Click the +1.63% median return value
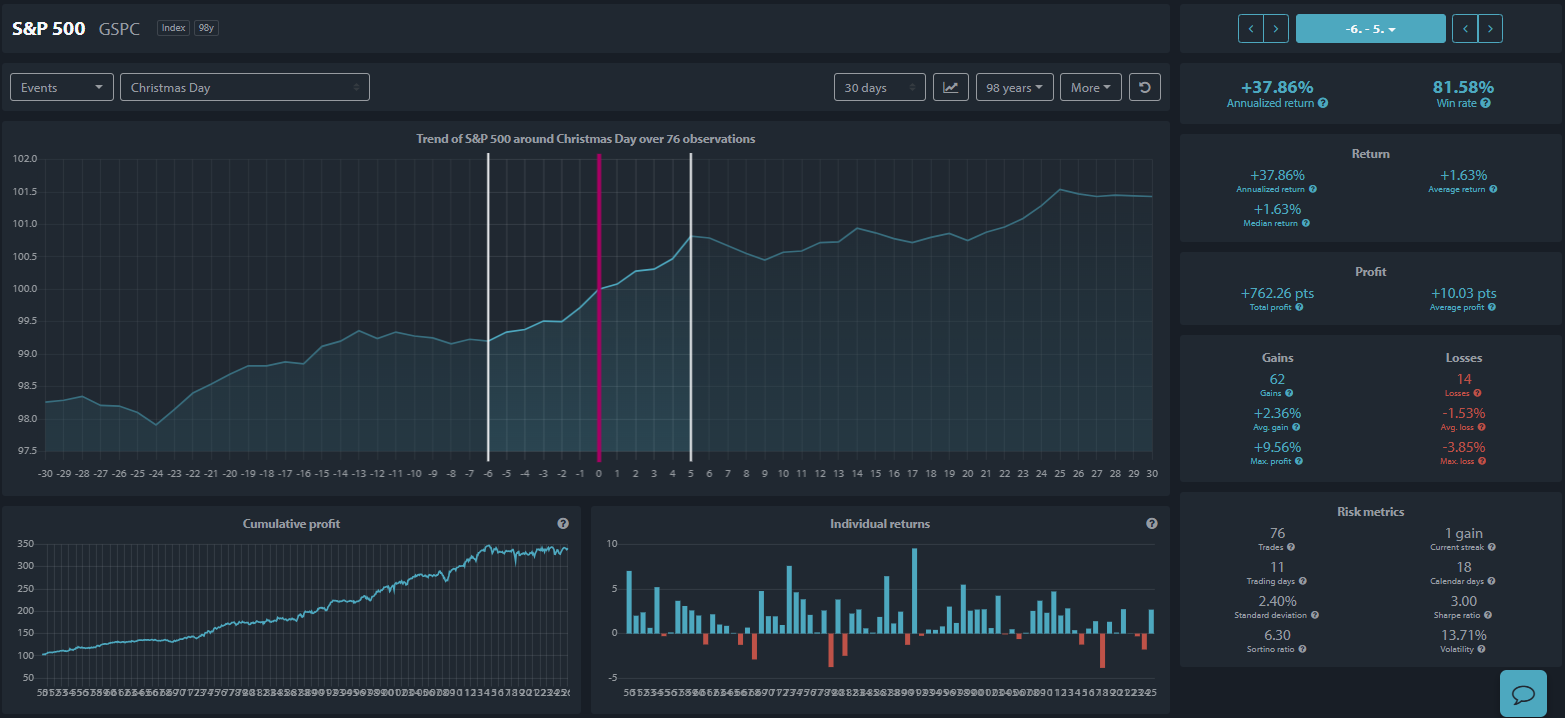1565x718 pixels. tap(1275, 209)
